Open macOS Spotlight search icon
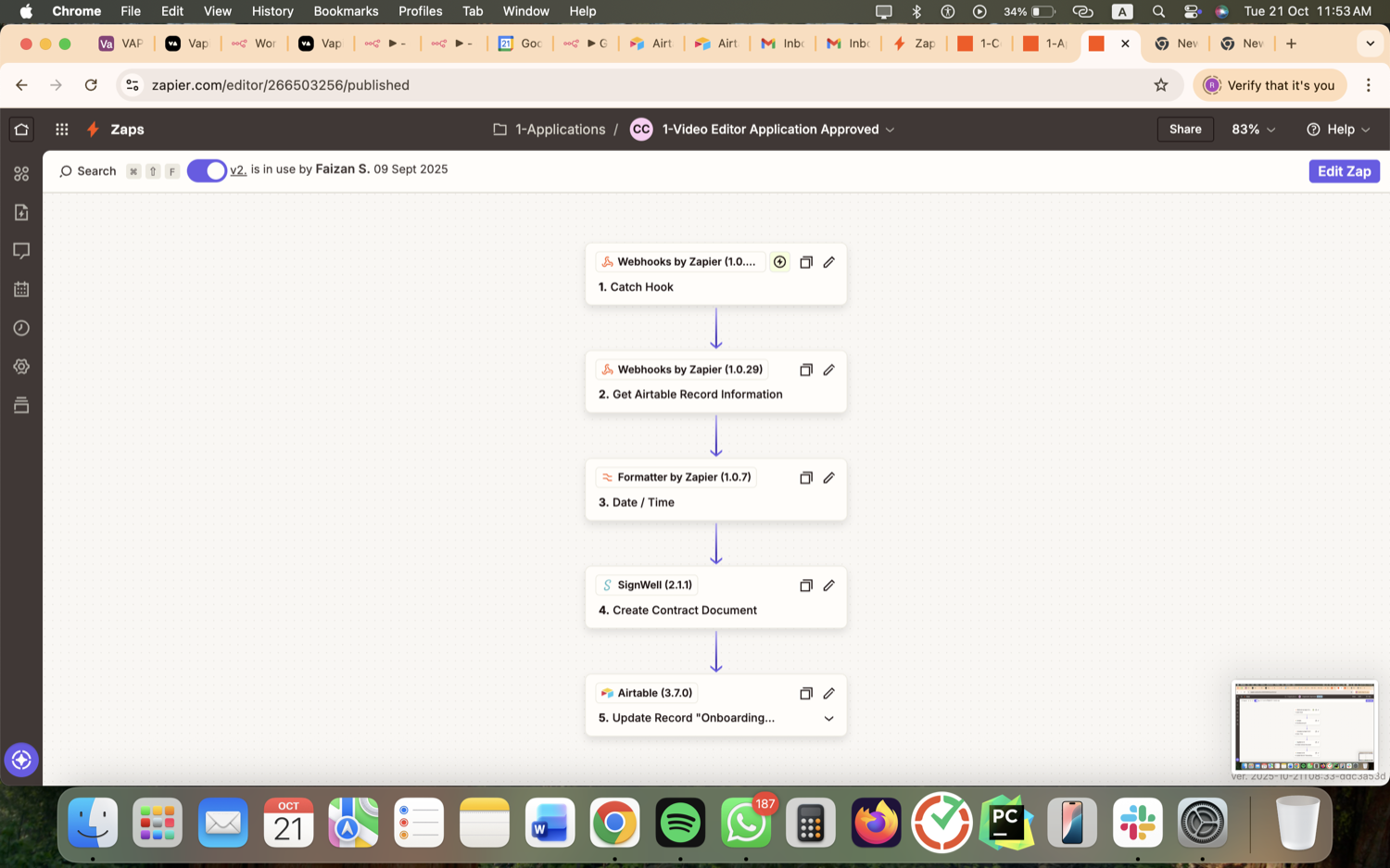This screenshot has width=1390, height=868. [x=1158, y=11]
